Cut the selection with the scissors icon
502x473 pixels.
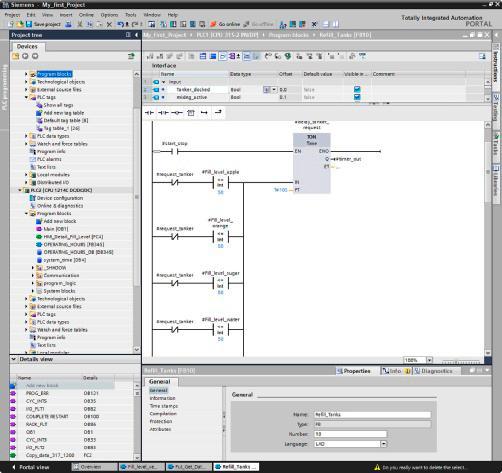point(80,24)
